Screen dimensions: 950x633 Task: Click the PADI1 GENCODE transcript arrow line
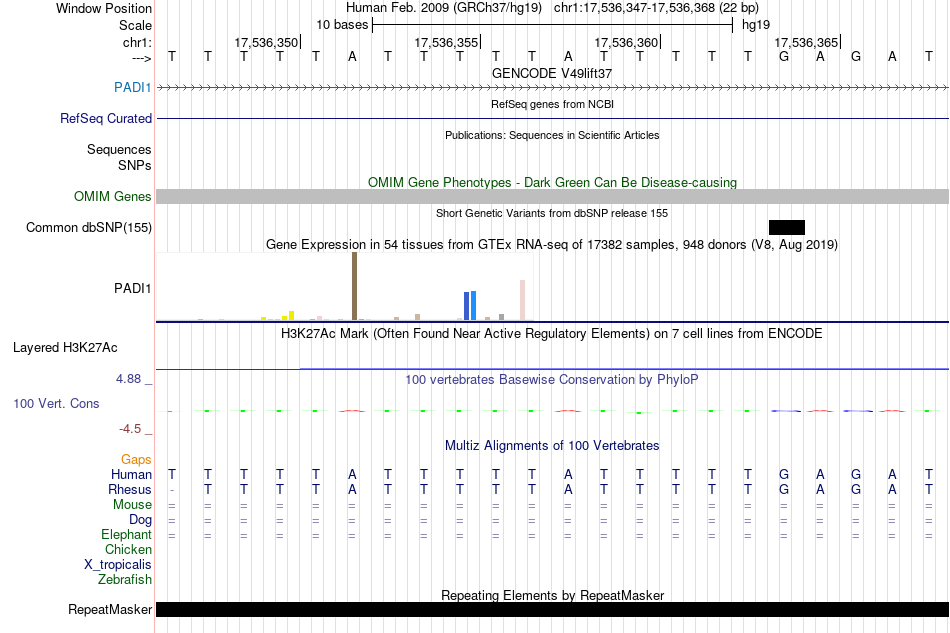coord(552,88)
